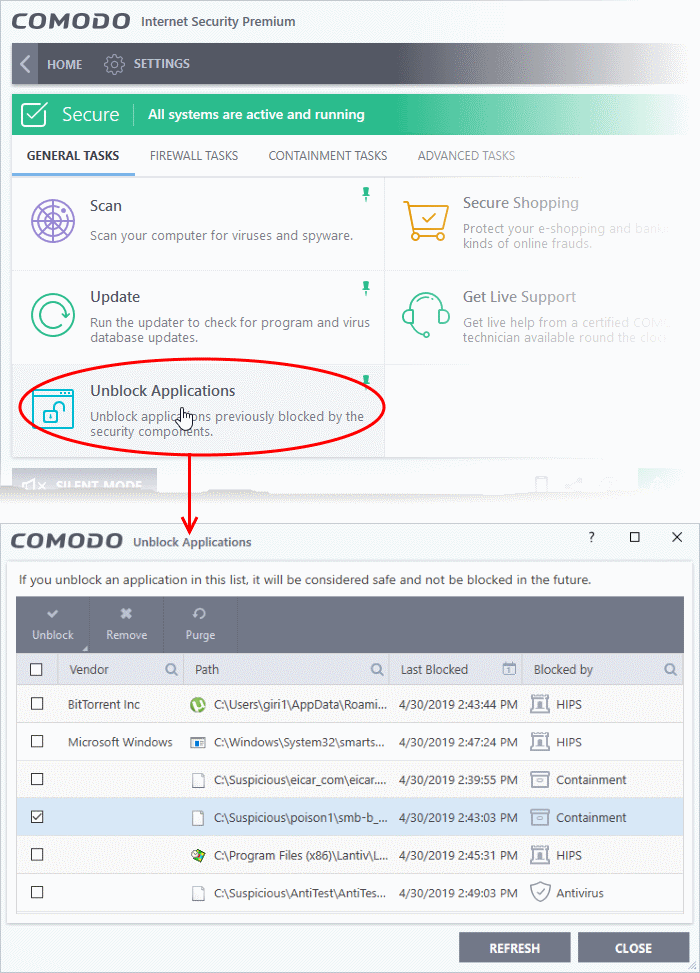
Task: Toggle the select-all header checkbox
Action: (x=37, y=670)
